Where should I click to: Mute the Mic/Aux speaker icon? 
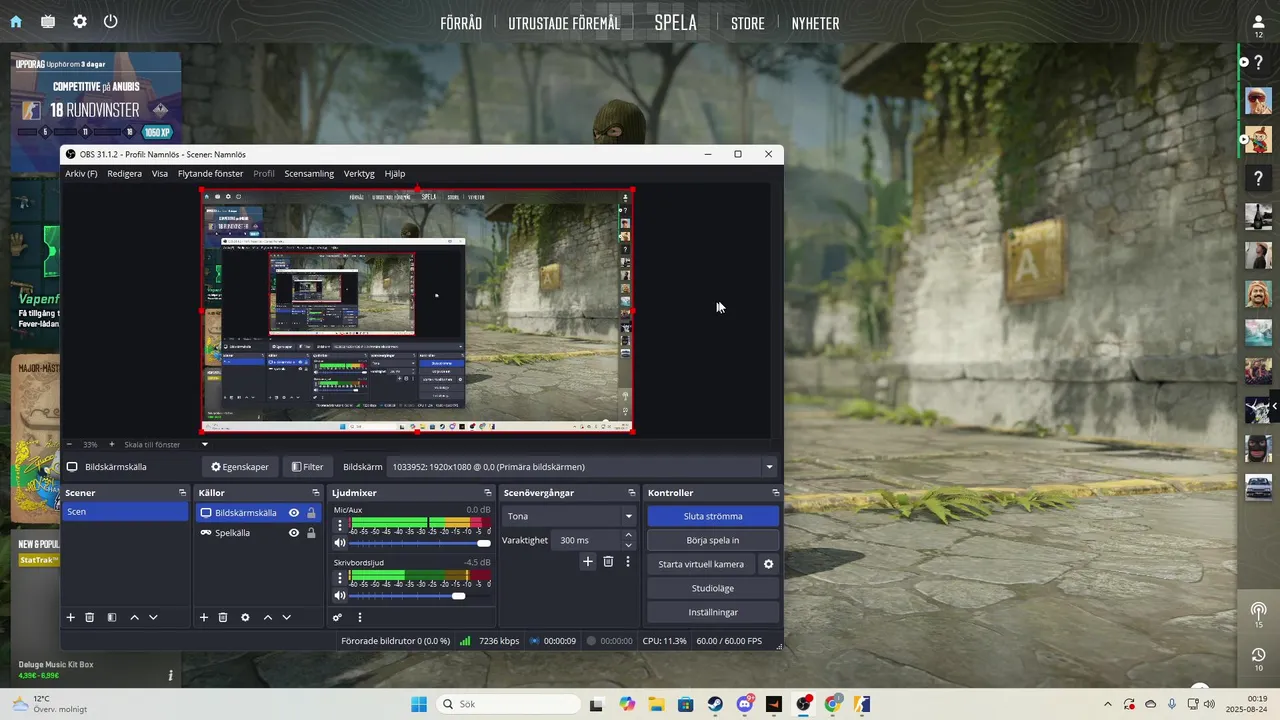(340, 543)
